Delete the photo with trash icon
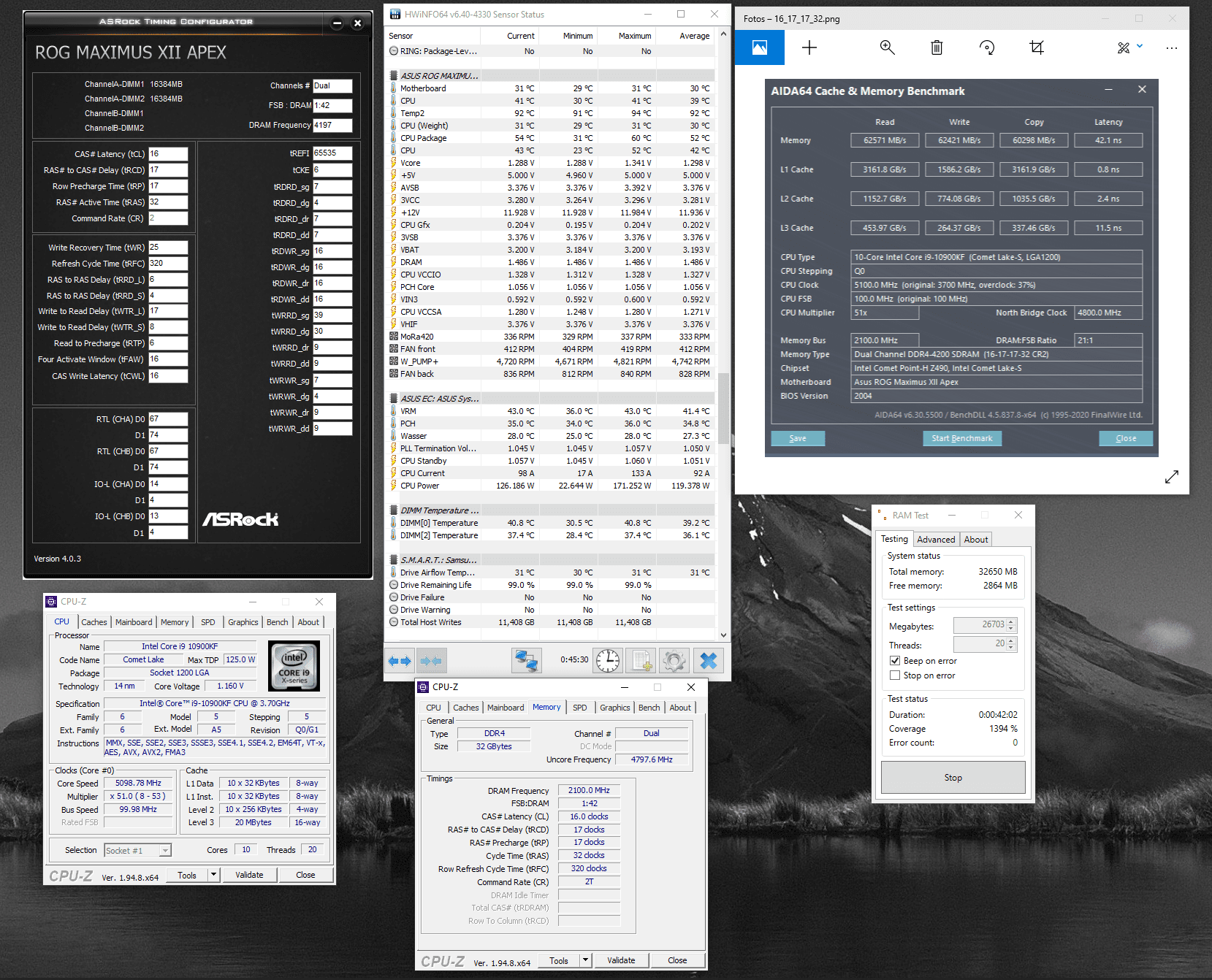 pos(937,47)
